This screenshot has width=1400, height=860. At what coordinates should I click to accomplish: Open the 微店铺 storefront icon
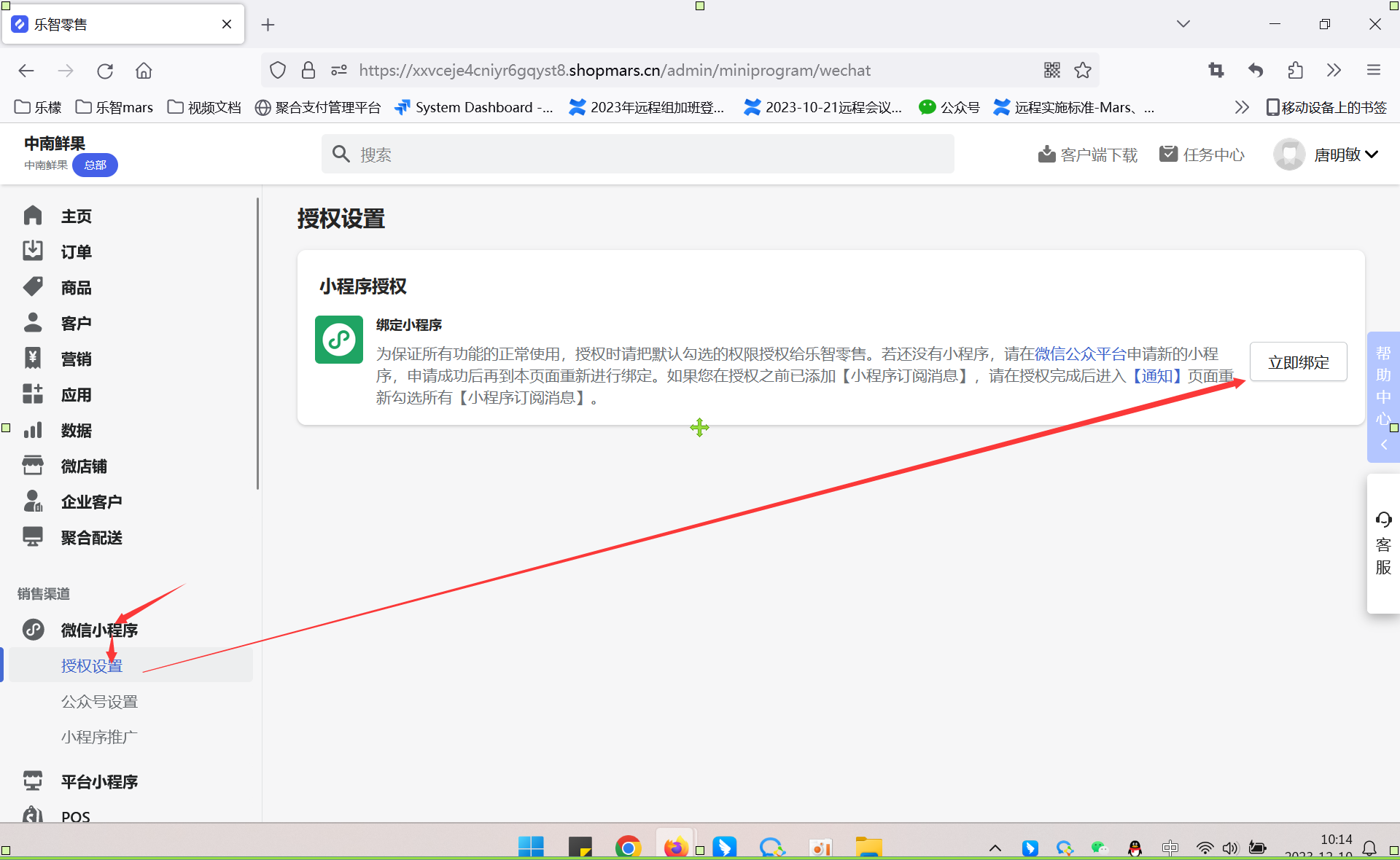click(x=33, y=466)
